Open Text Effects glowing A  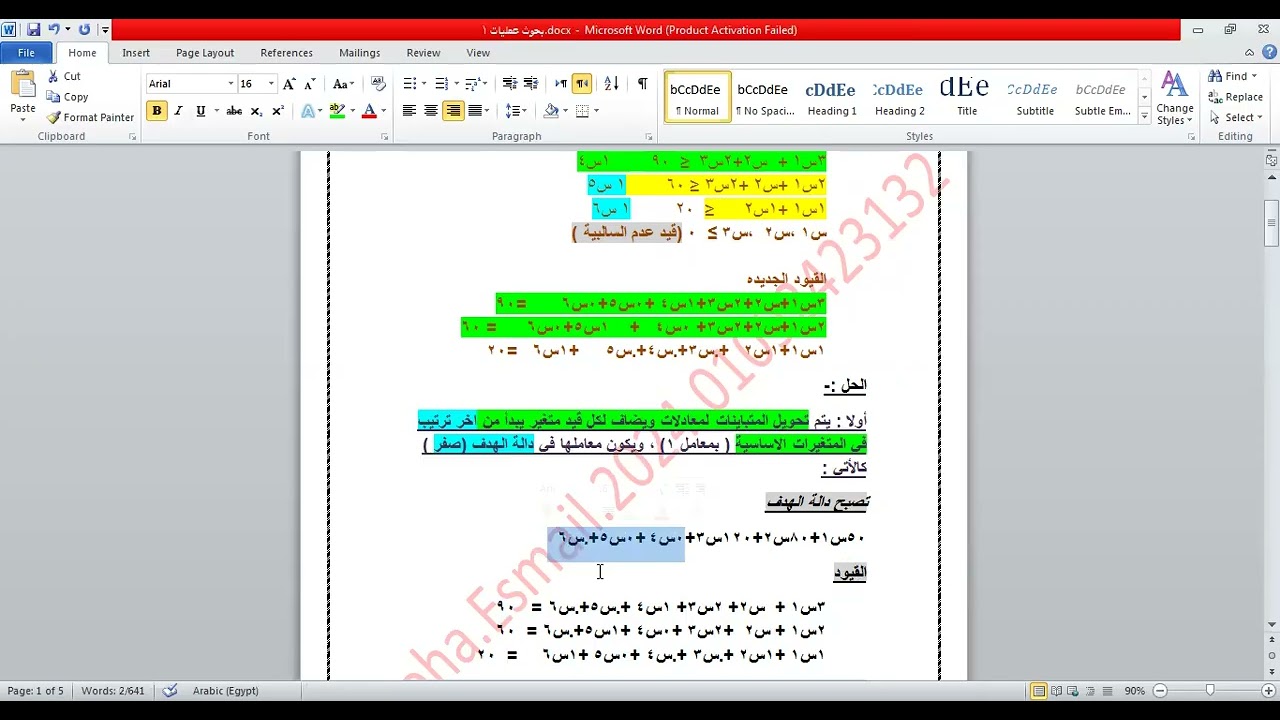point(308,111)
